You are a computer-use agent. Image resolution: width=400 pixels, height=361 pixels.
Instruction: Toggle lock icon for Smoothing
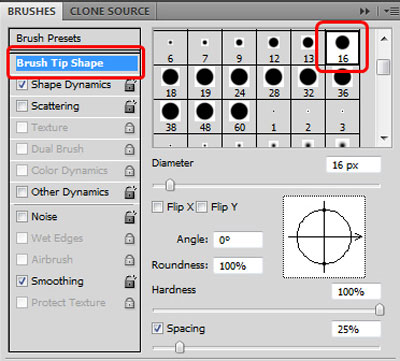pos(130,281)
